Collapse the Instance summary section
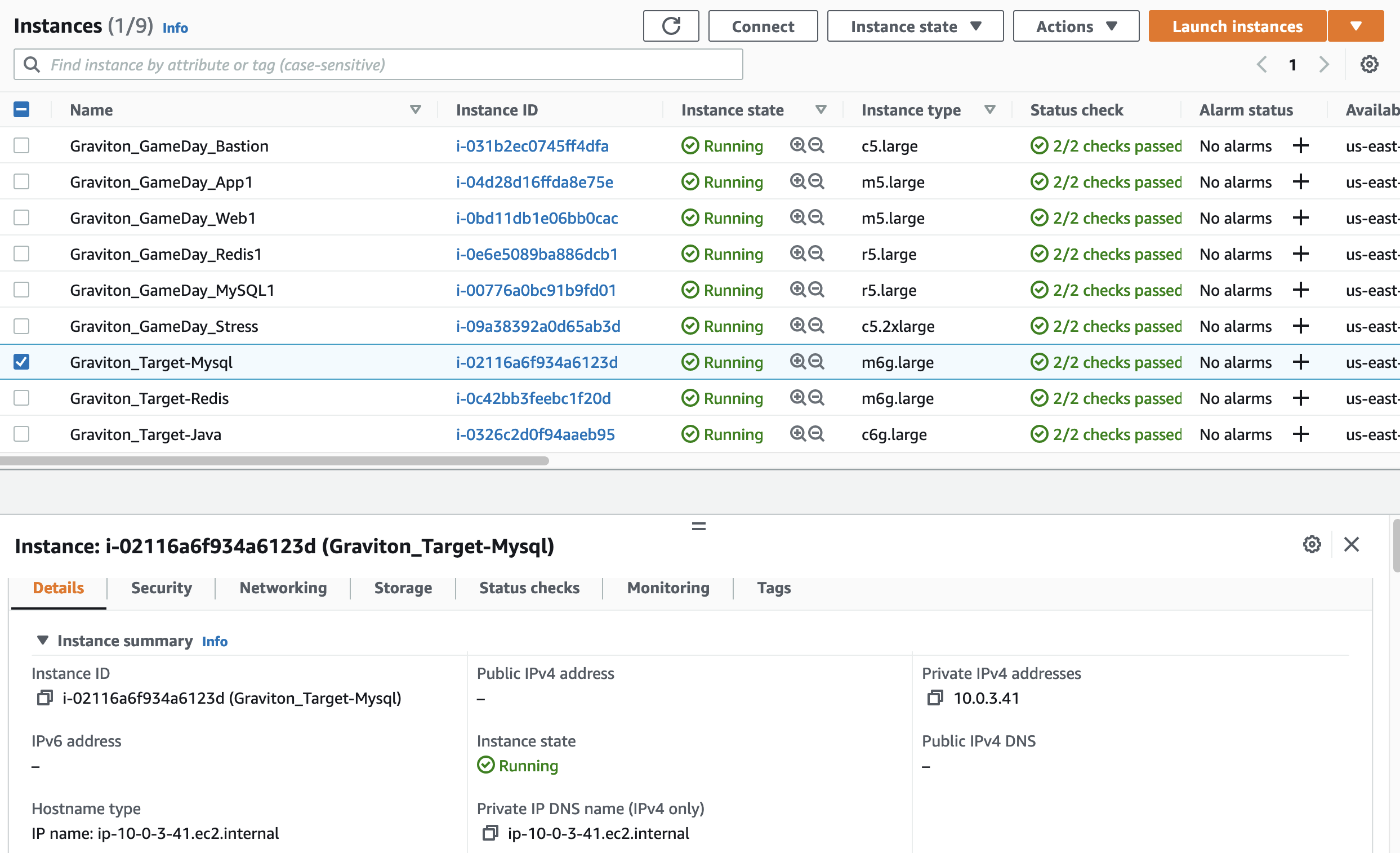 click(43, 641)
